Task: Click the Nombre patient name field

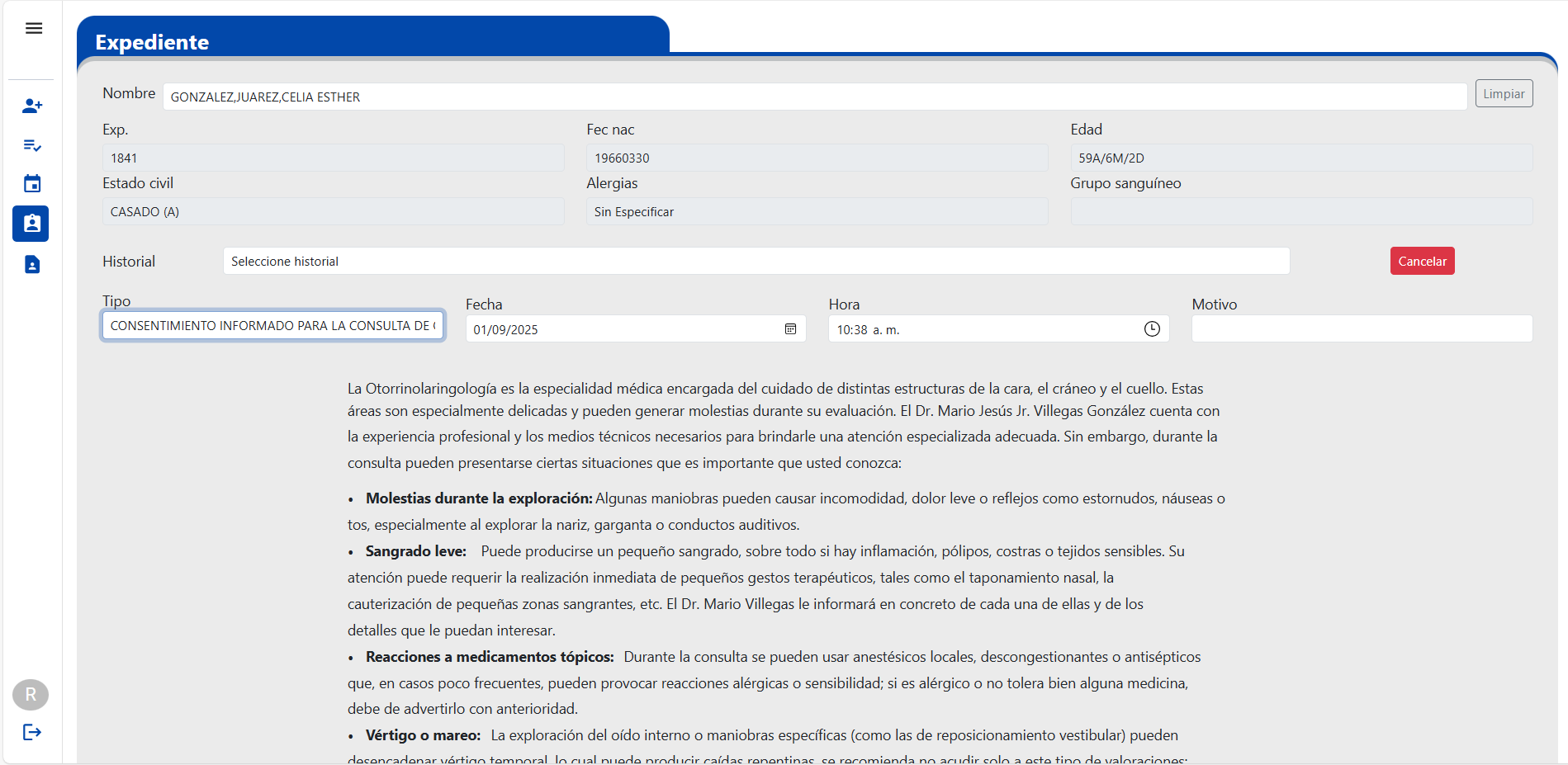Action: [813, 97]
